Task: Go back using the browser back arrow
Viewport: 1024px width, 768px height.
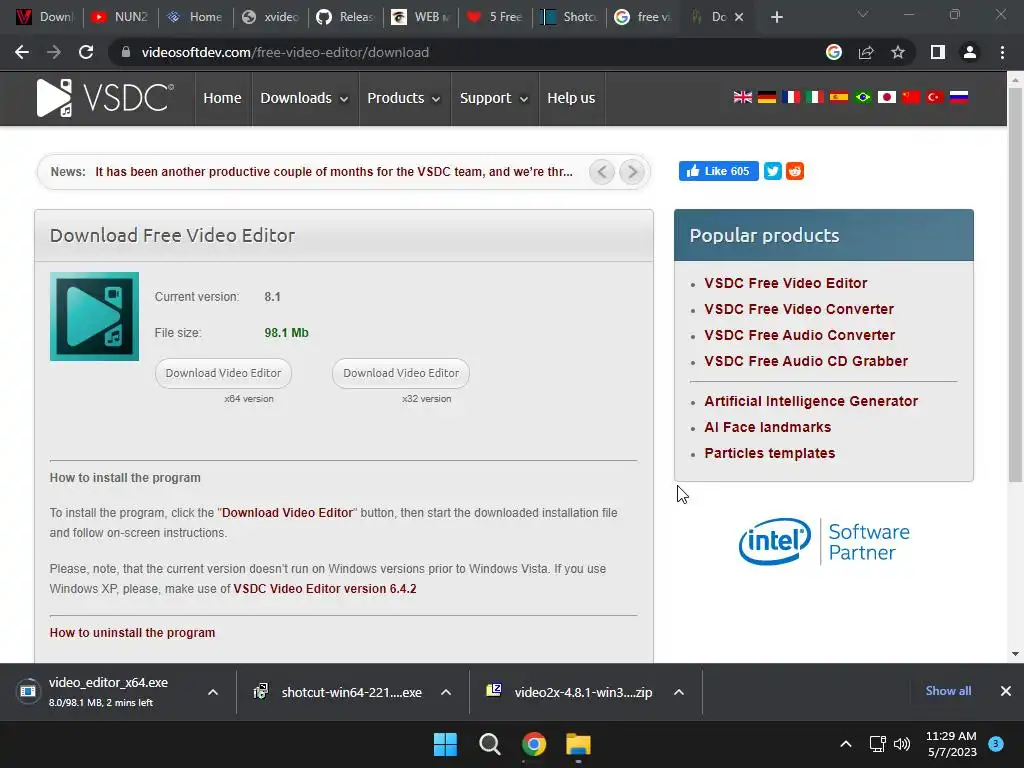Action: 22,52
